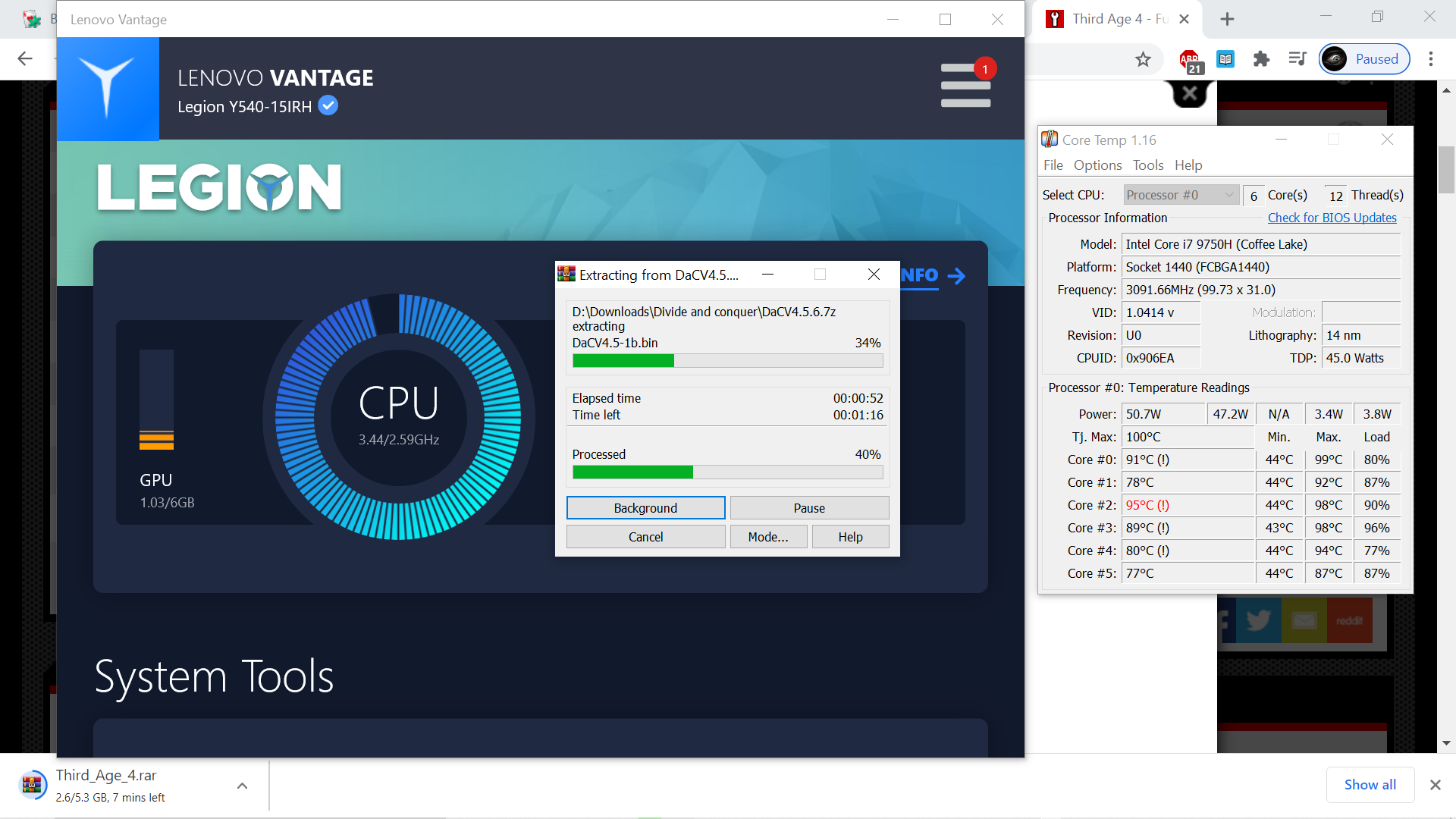1456x819 pixels.
Task: Open Chrome three-dot menu
Action: click(1431, 59)
